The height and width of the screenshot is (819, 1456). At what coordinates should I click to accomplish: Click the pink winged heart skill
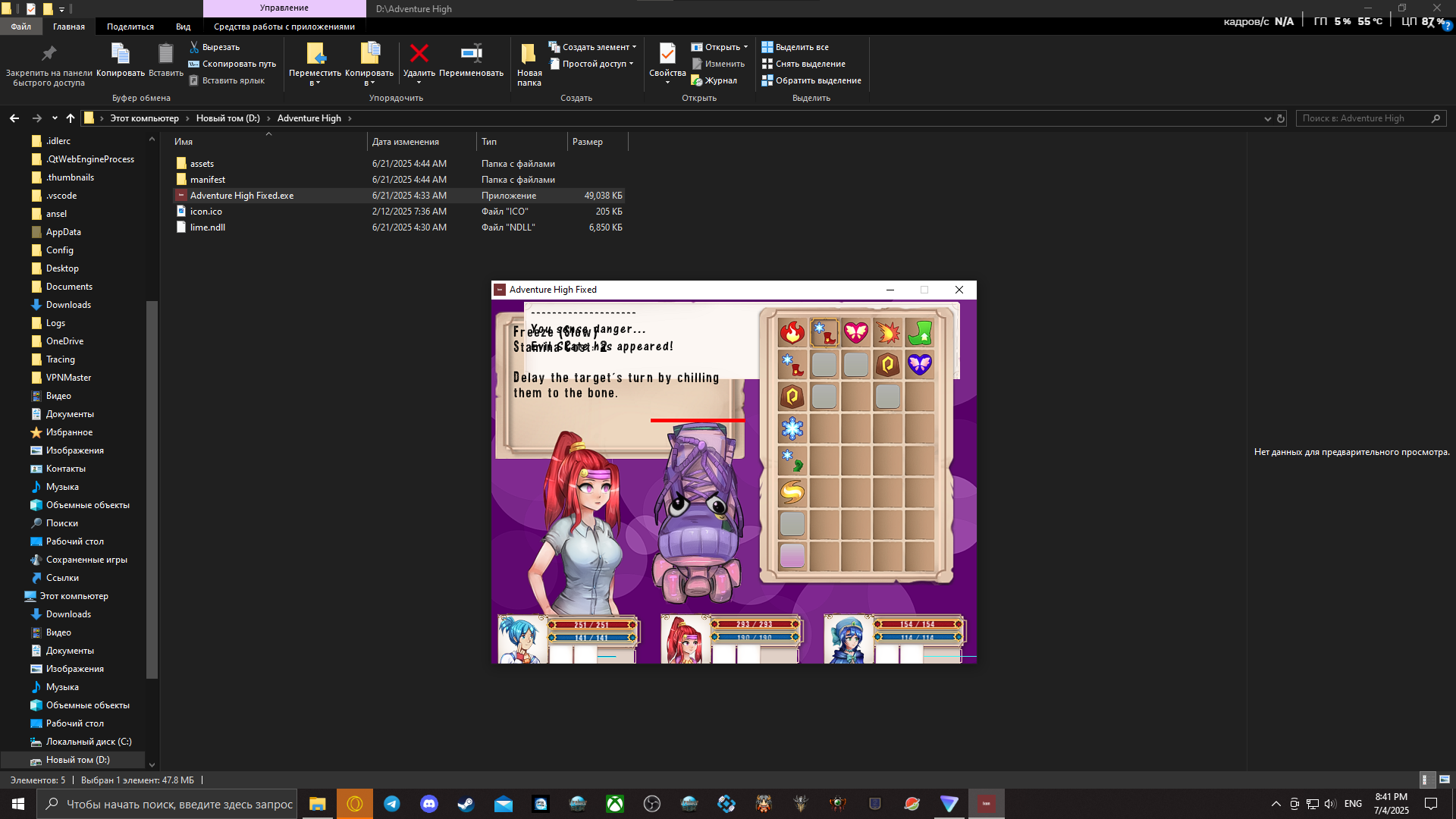(855, 332)
